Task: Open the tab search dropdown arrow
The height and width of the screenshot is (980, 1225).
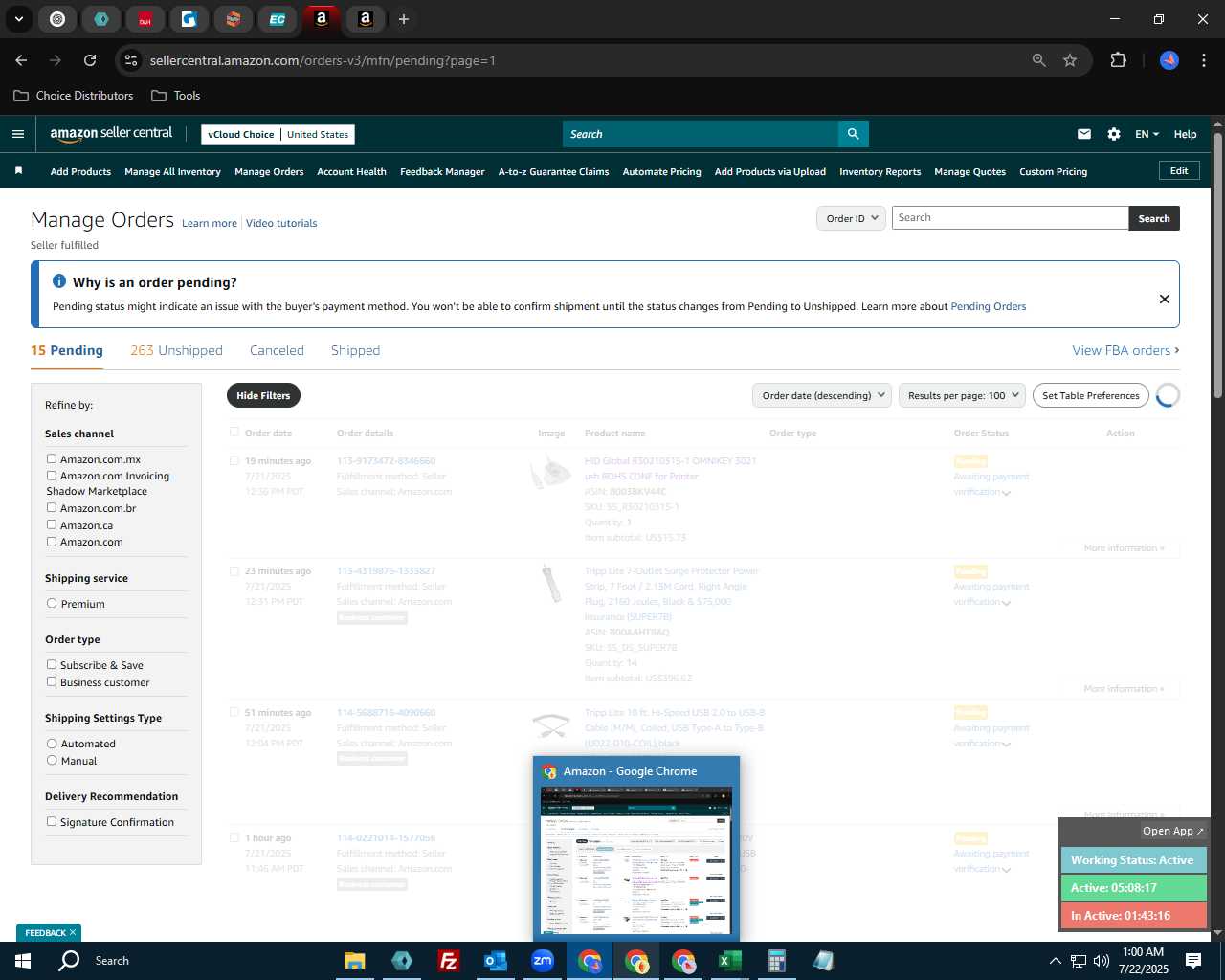Action: click(x=18, y=19)
